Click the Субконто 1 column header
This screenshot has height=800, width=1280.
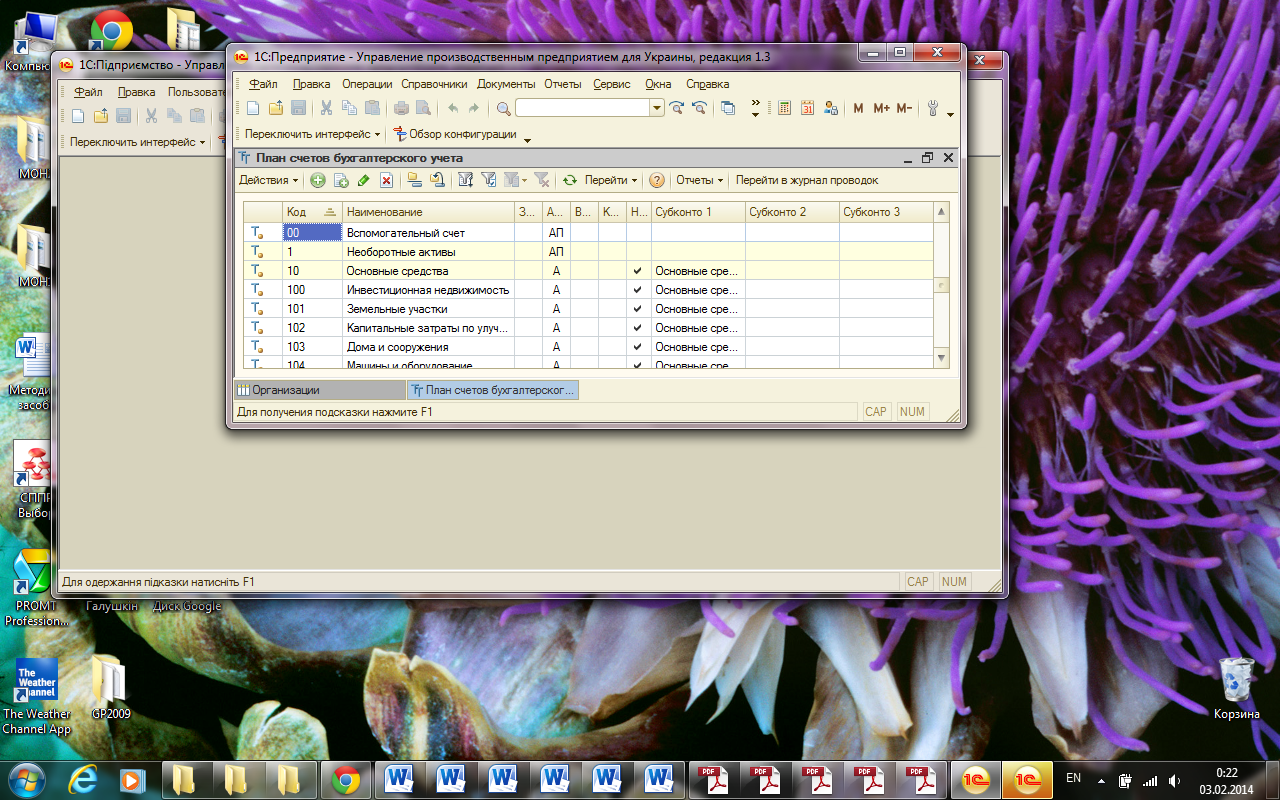tap(698, 212)
